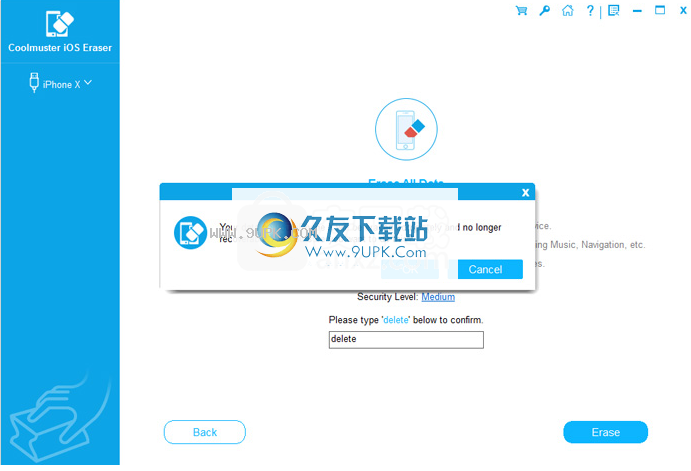Click the Back button

tap(205, 432)
